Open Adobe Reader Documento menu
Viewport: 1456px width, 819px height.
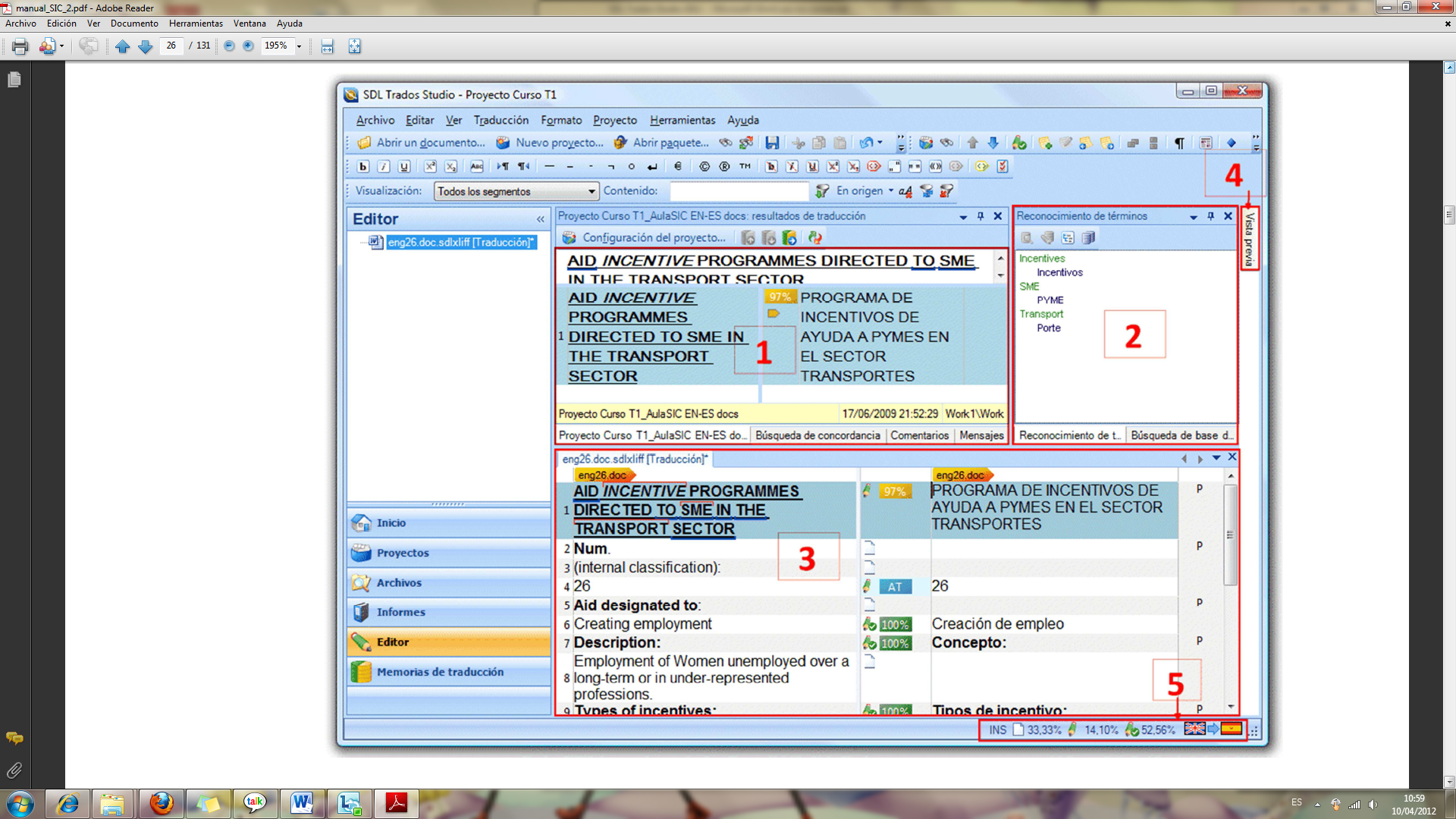tap(134, 24)
